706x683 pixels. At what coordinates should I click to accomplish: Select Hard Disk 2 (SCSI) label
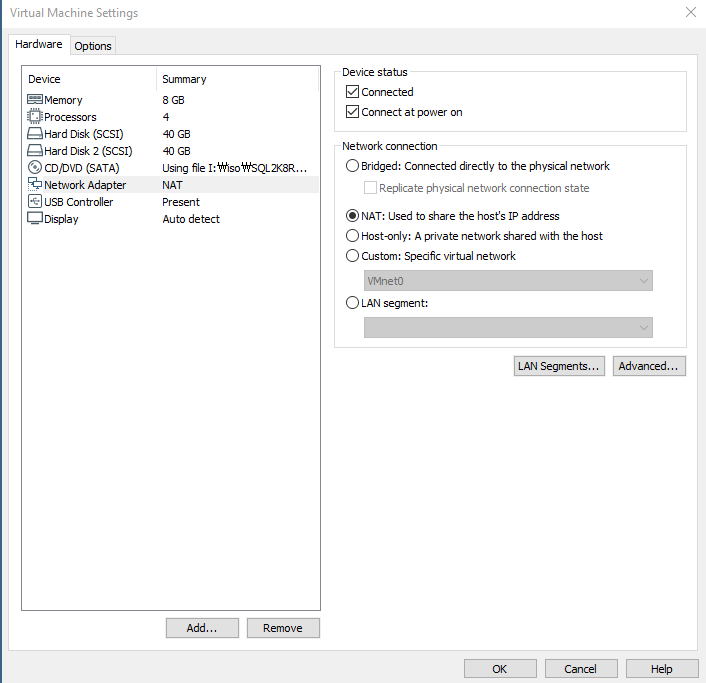coord(88,151)
